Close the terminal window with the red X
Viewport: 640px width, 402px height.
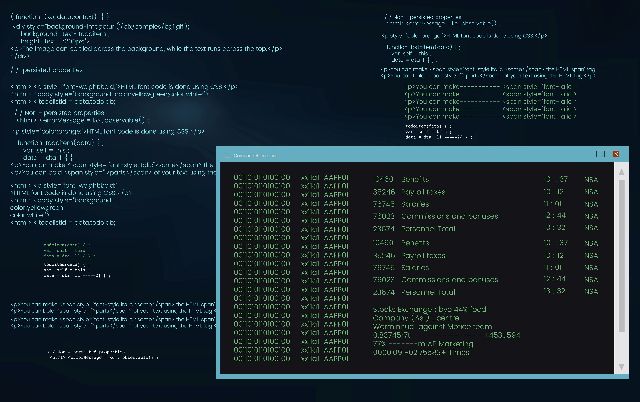point(616,154)
